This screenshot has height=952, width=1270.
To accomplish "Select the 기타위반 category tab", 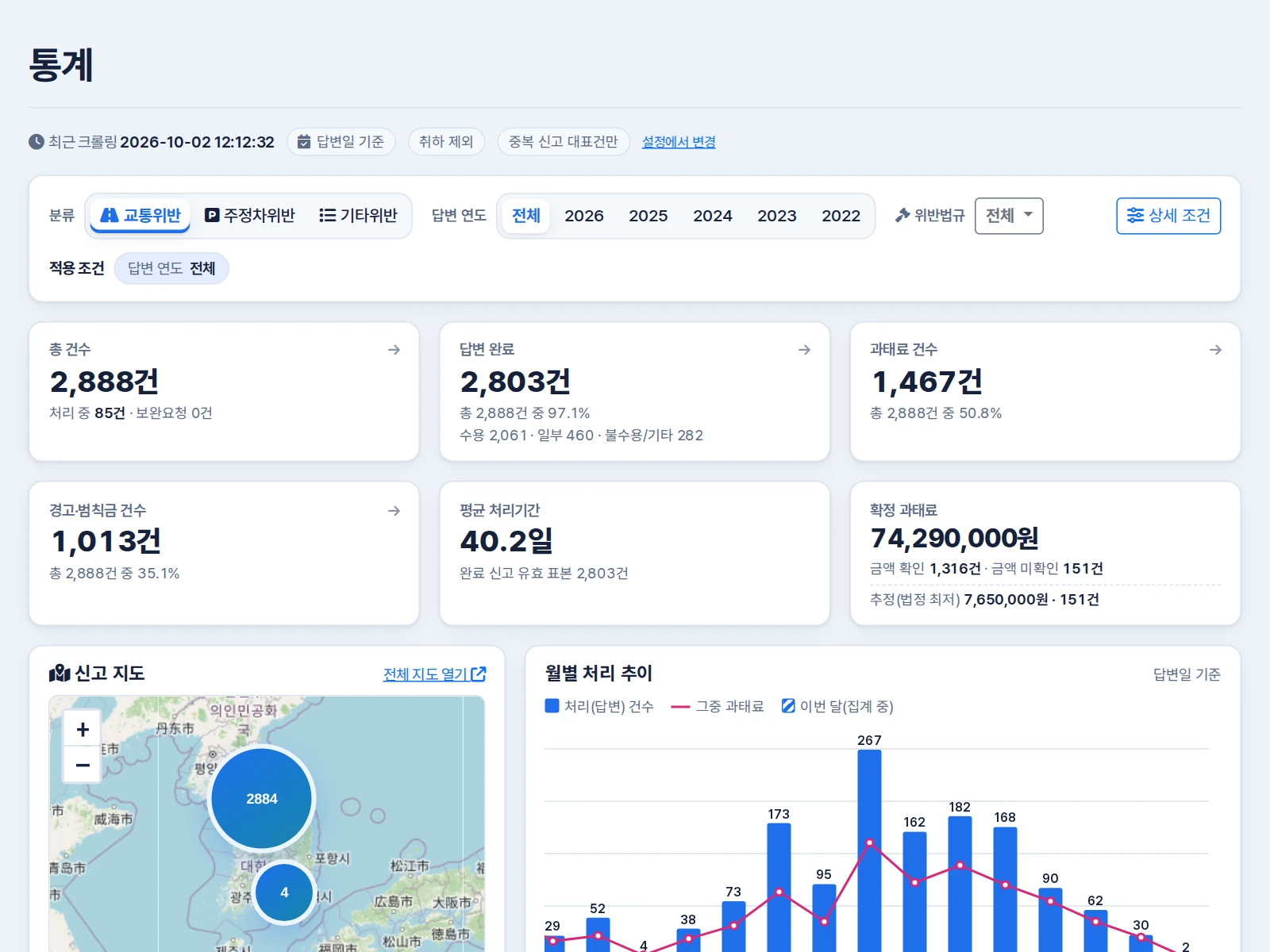I will coord(358,216).
